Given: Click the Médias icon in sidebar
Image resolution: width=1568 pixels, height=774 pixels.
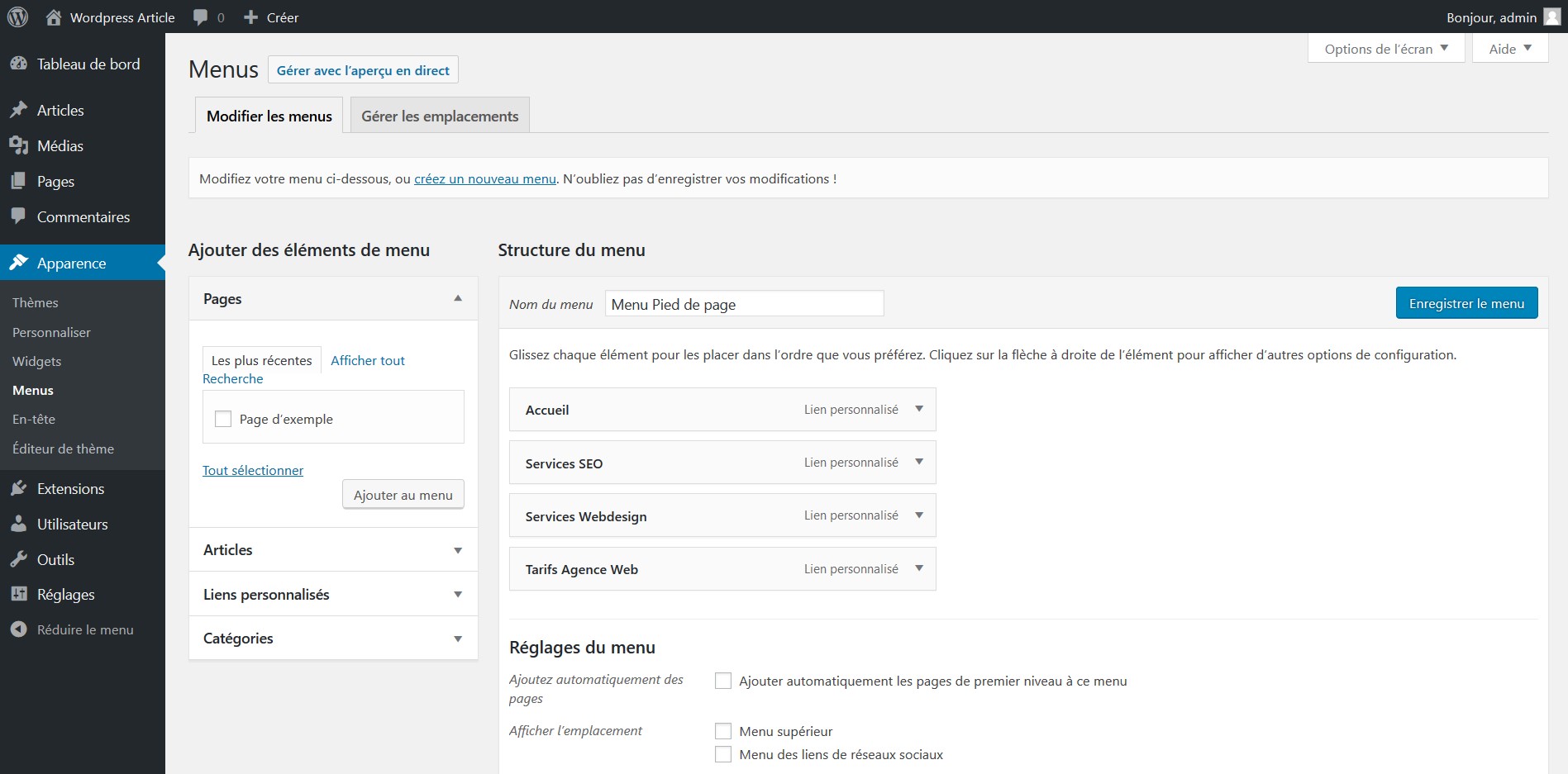Looking at the screenshot, I should (x=18, y=145).
